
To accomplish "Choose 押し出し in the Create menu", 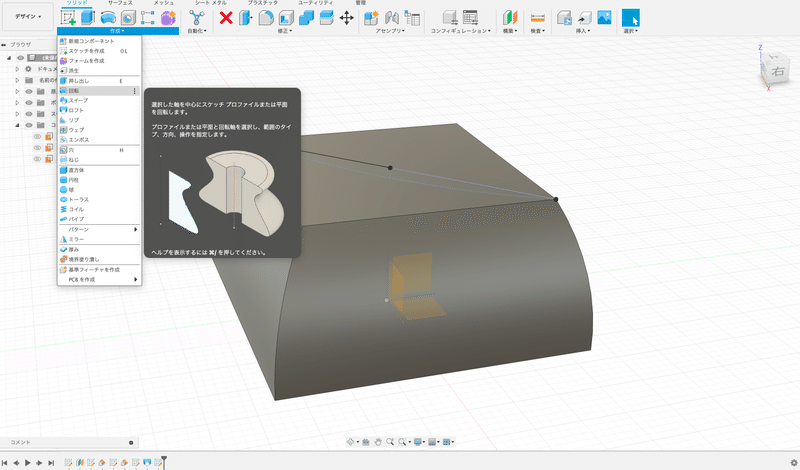I will click(x=99, y=81).
